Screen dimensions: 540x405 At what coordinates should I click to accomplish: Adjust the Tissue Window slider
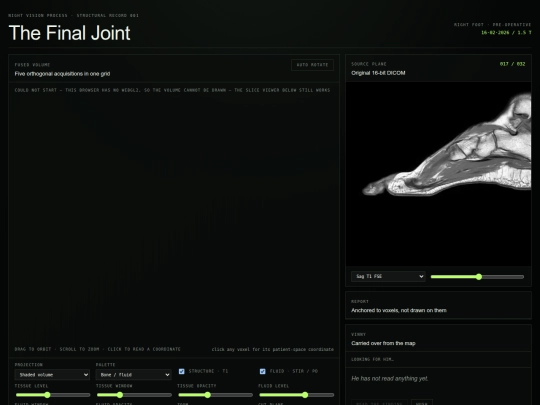pyautogui.click(x=134, y=395)
